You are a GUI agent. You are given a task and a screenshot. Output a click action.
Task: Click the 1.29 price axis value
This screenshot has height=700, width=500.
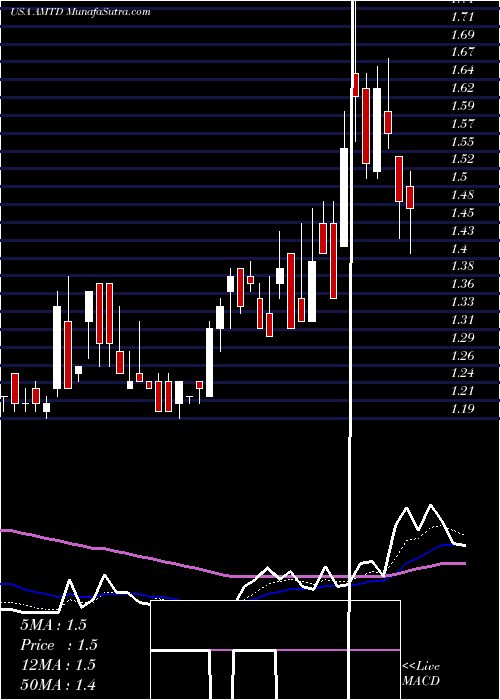point(462,338)
